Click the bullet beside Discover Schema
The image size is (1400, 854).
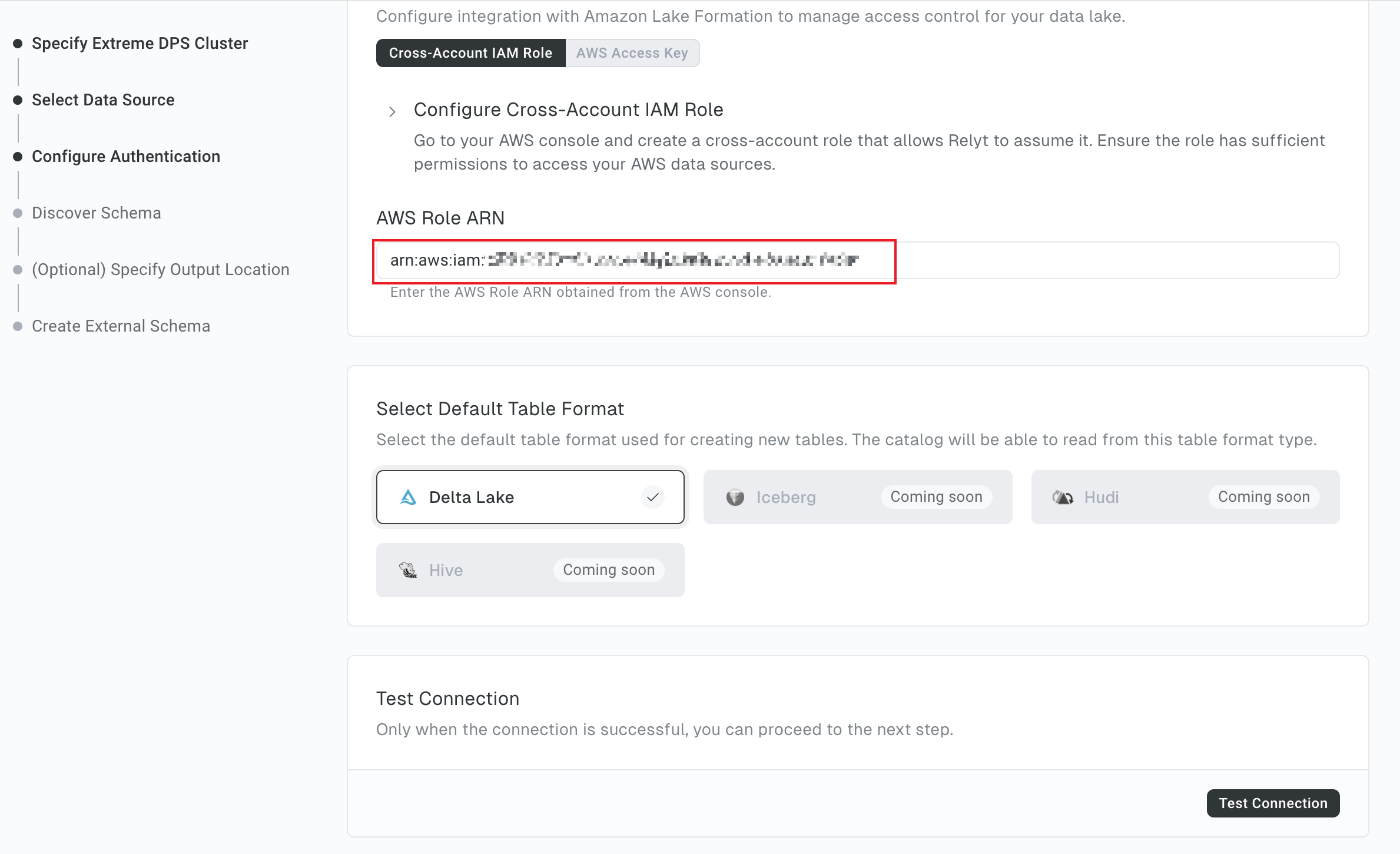click(x=18, y=213)
